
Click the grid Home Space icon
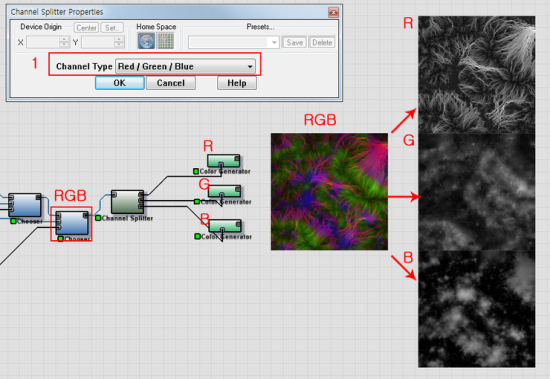(x=166, y=41)
